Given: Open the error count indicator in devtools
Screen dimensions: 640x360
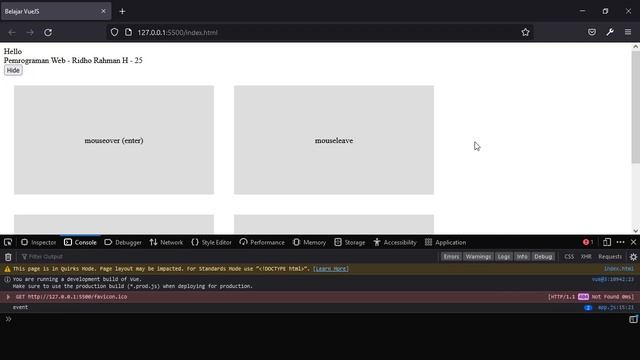Looking at the screenshot, I should pyautogui.click(x=588, y=242).
